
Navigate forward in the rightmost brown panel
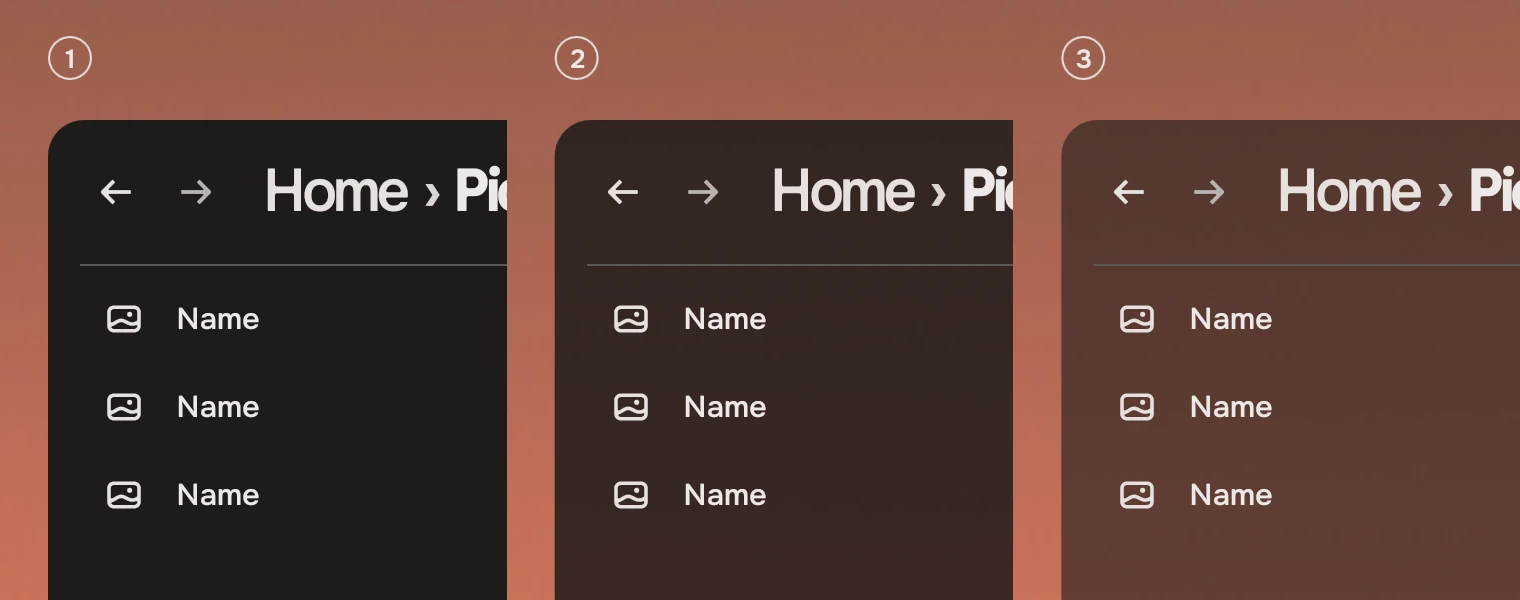coord(1209,192)
